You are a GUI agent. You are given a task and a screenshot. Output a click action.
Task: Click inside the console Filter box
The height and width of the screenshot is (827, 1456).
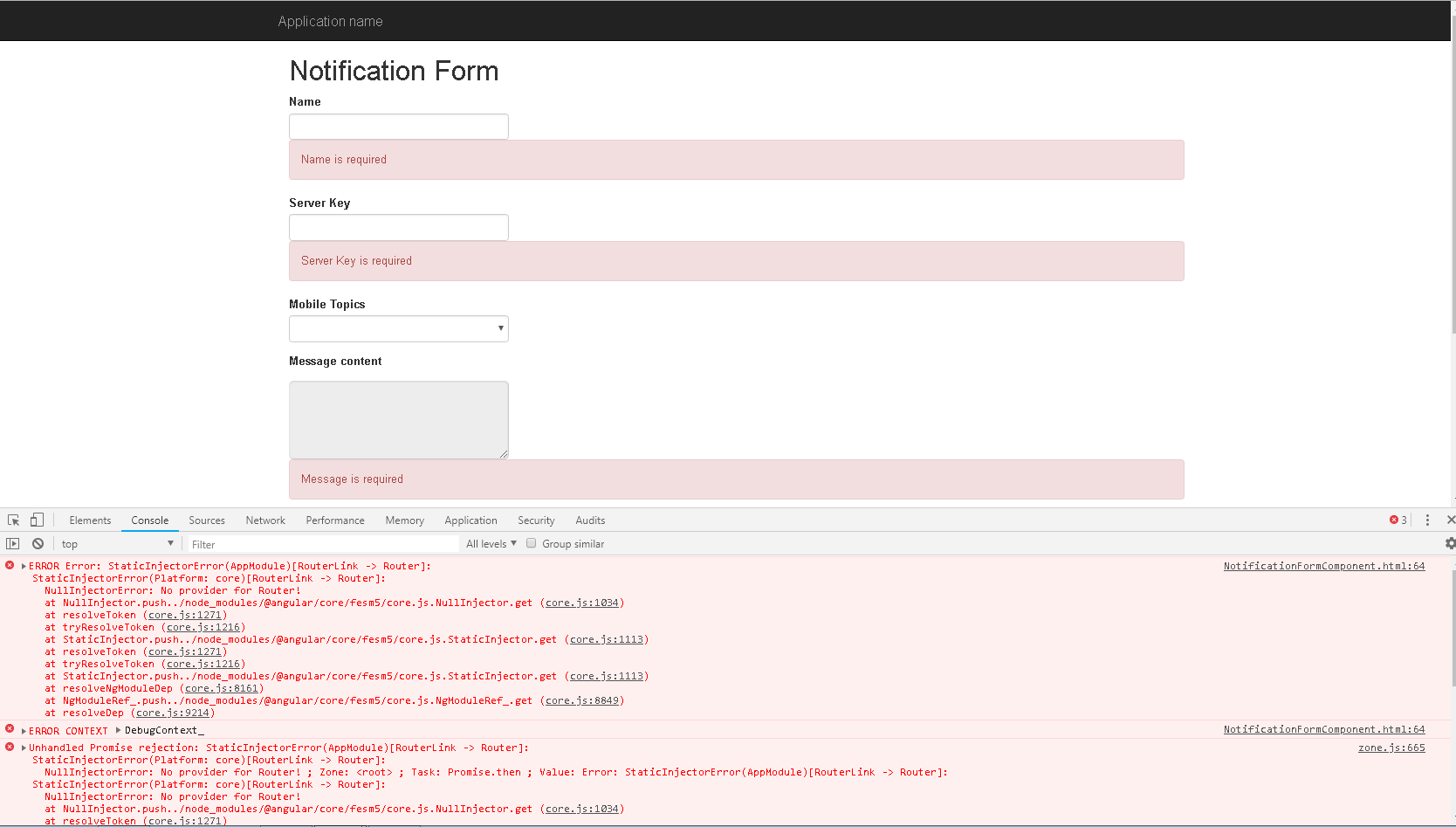pyautogui.click(x=262, y=543)
